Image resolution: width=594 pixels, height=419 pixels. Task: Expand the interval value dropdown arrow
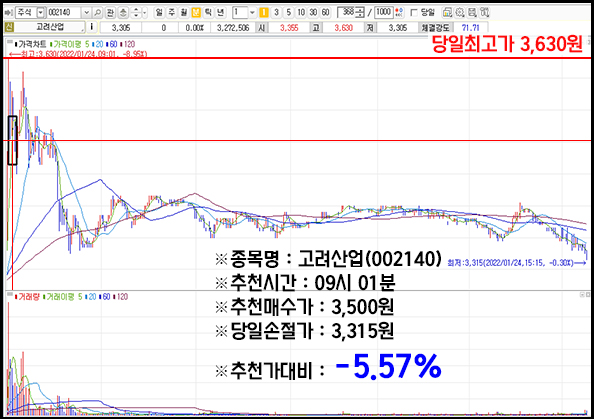click(x=252, y=13)
